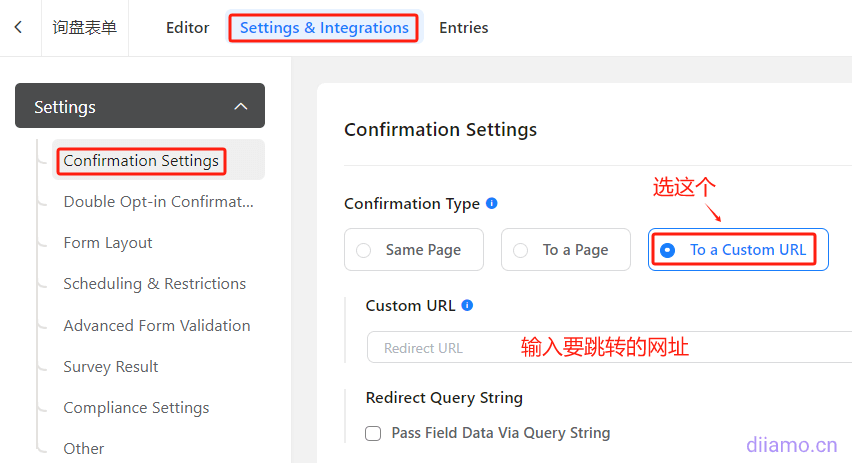Open Scheduling & Restrictions settings
Viewport: 852px width, 463px height.
click(154, 283)
